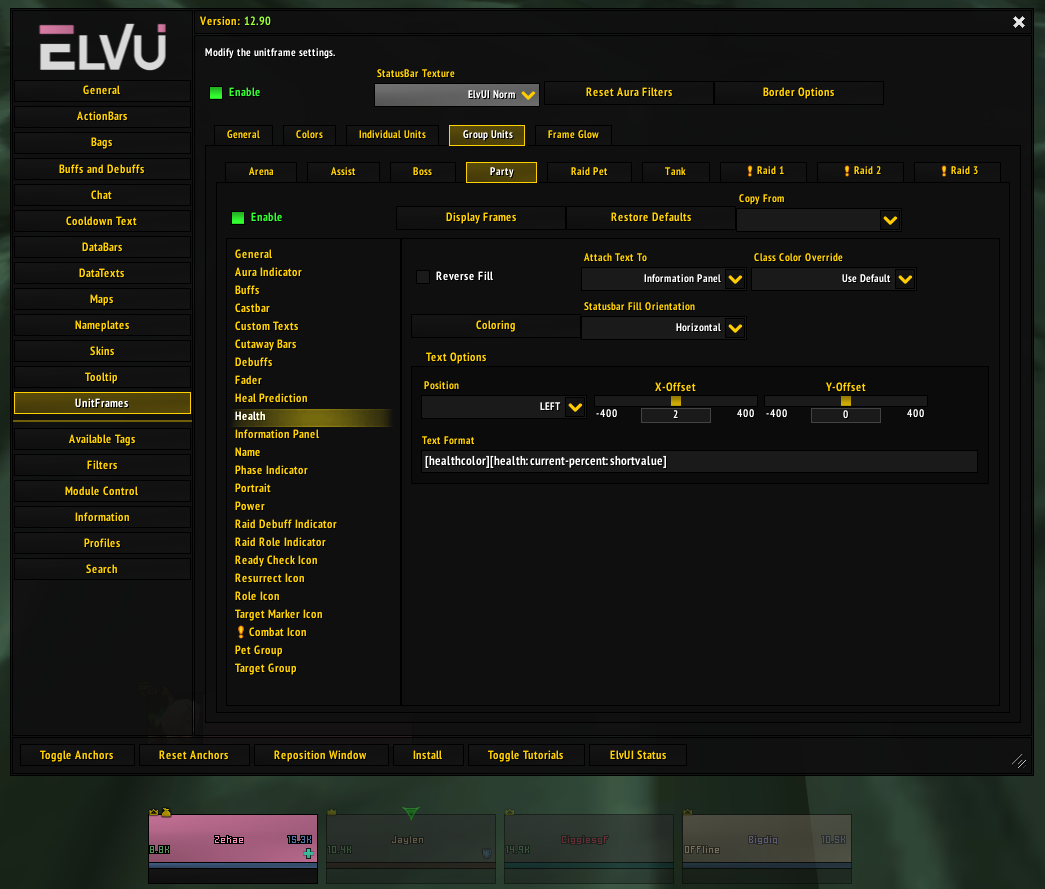The height and width of the screenshot is (889, 1045).
Task: Click the Reposition Window button
Action: click(x=321, y=755)
